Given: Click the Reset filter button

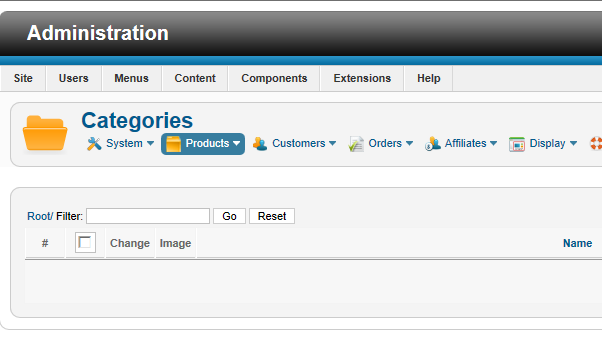Looking at the screenshot, I should 272,216.
